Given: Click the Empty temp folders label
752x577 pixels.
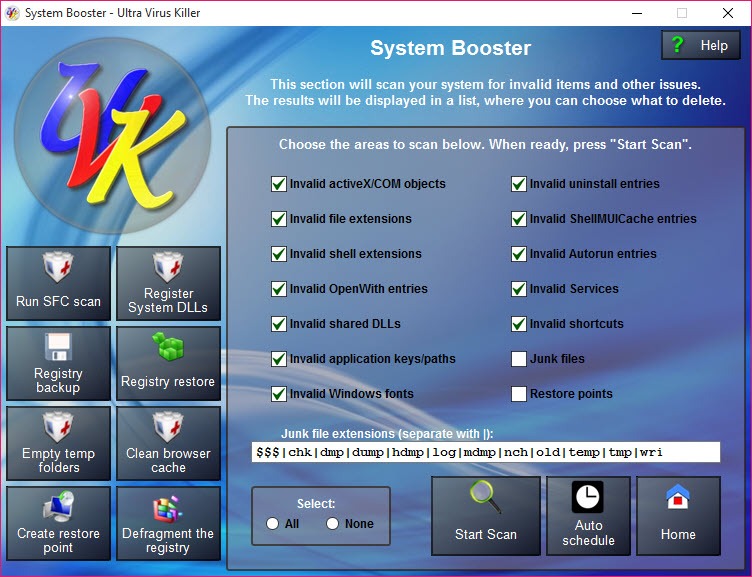Looking at the screenshot, I should click(58, 460).
